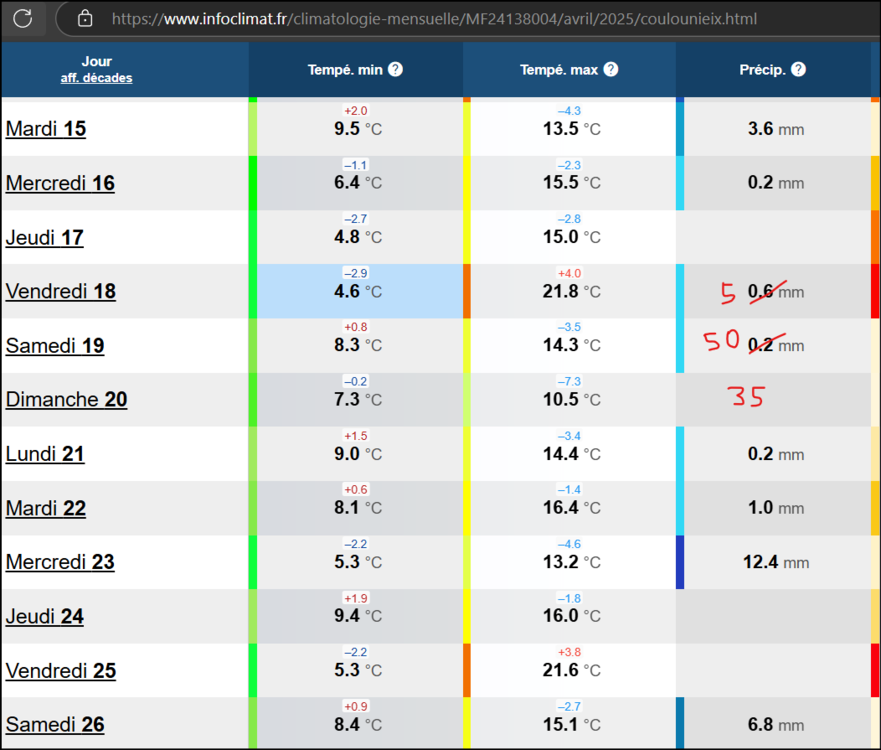This screenshot has width=881, height=750.
Task: Select 6.8 mm precipitation value
Action: (x=775, y=725)
